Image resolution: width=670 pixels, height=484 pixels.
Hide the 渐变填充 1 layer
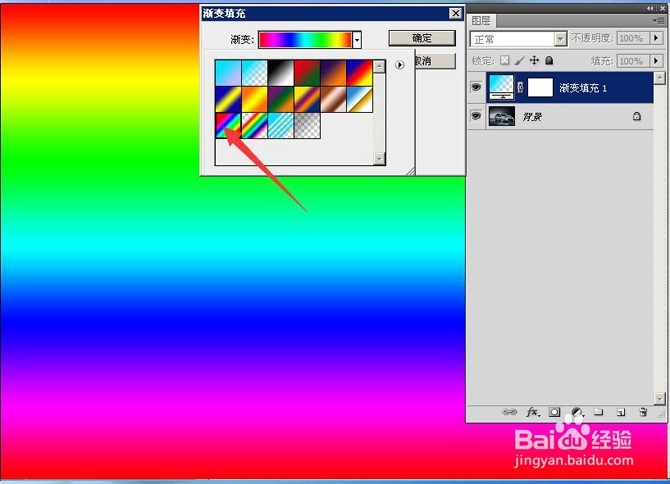pyautogui.click(x=476, y=87)
